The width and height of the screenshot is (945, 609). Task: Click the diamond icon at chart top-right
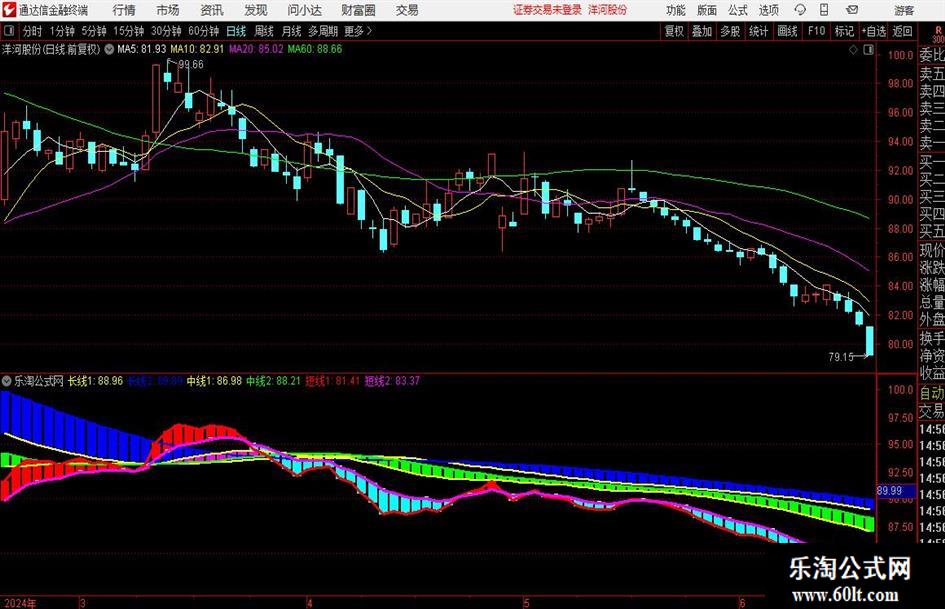tap(853, 50)
